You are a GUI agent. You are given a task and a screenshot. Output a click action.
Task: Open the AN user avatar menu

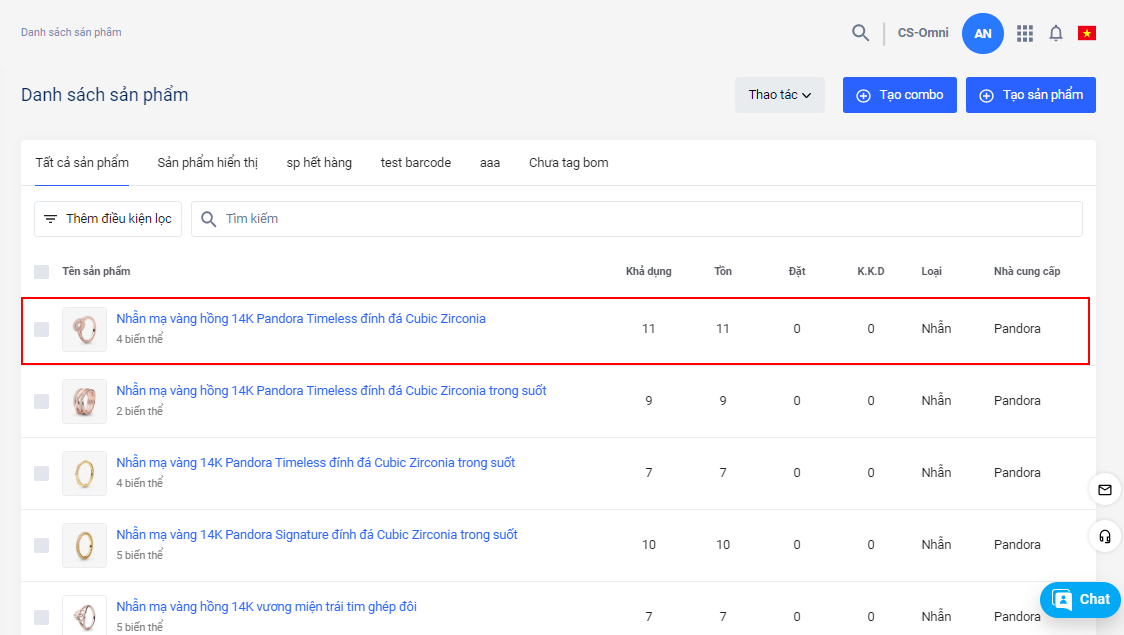[982, 33]
